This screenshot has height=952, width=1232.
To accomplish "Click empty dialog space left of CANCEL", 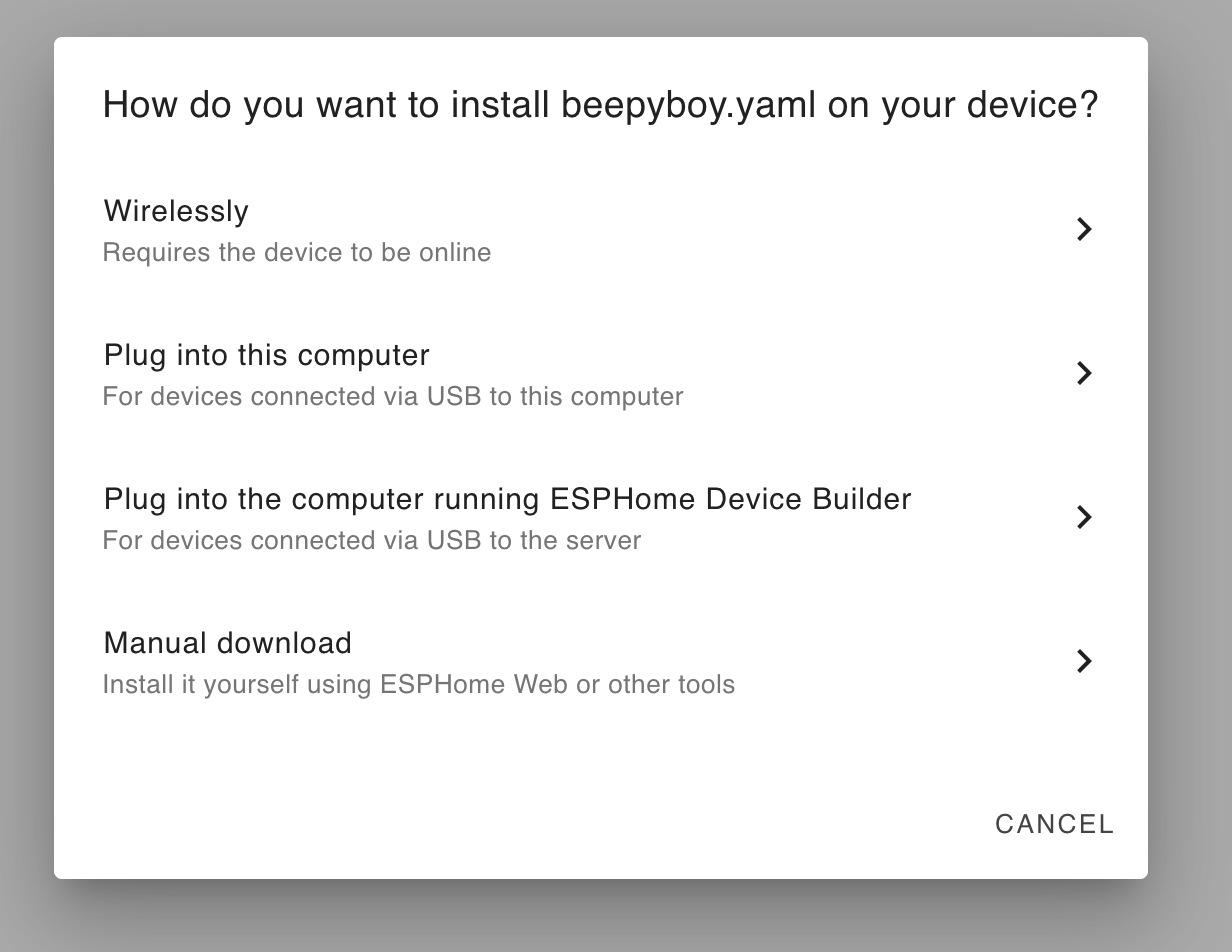I will [500, 824].
